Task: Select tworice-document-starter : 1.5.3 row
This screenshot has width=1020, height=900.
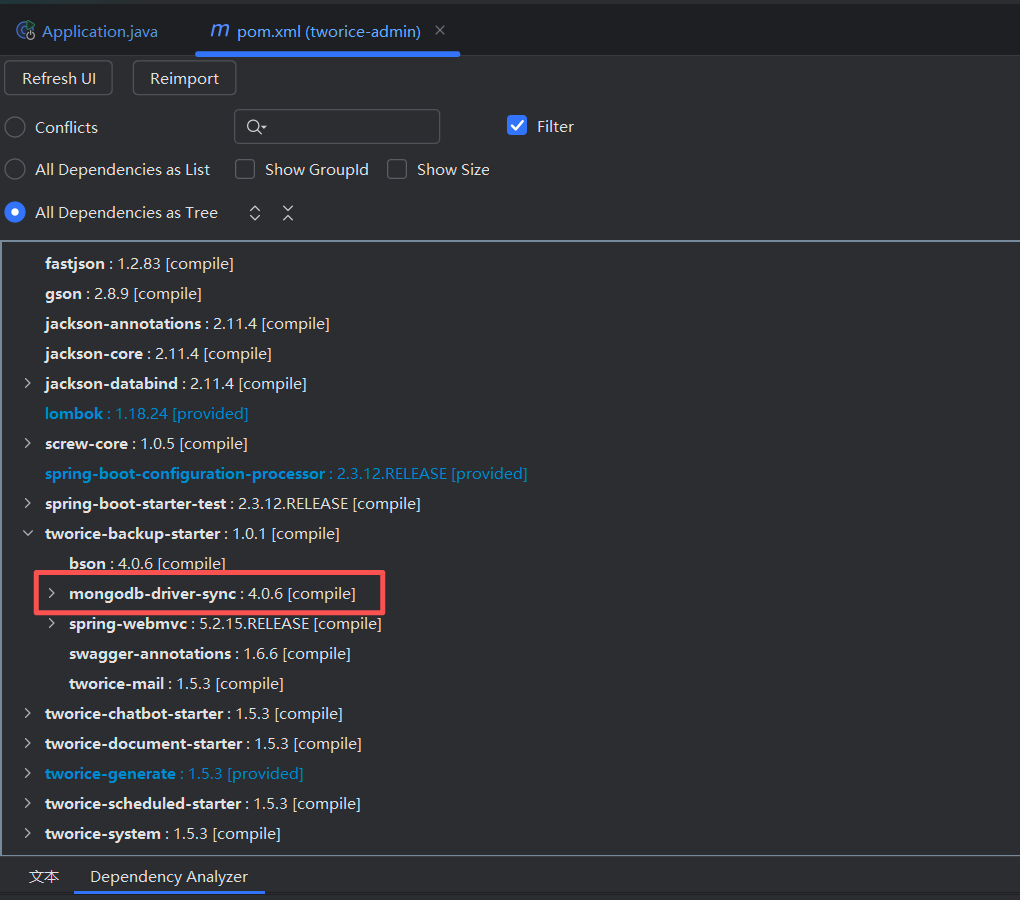Action: tap(203, 743)
